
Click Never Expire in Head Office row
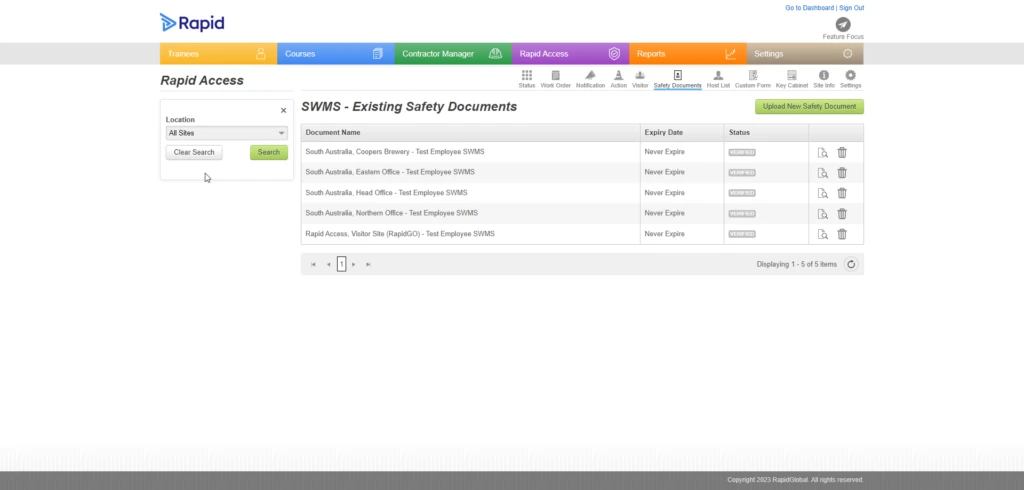(664, 193)
